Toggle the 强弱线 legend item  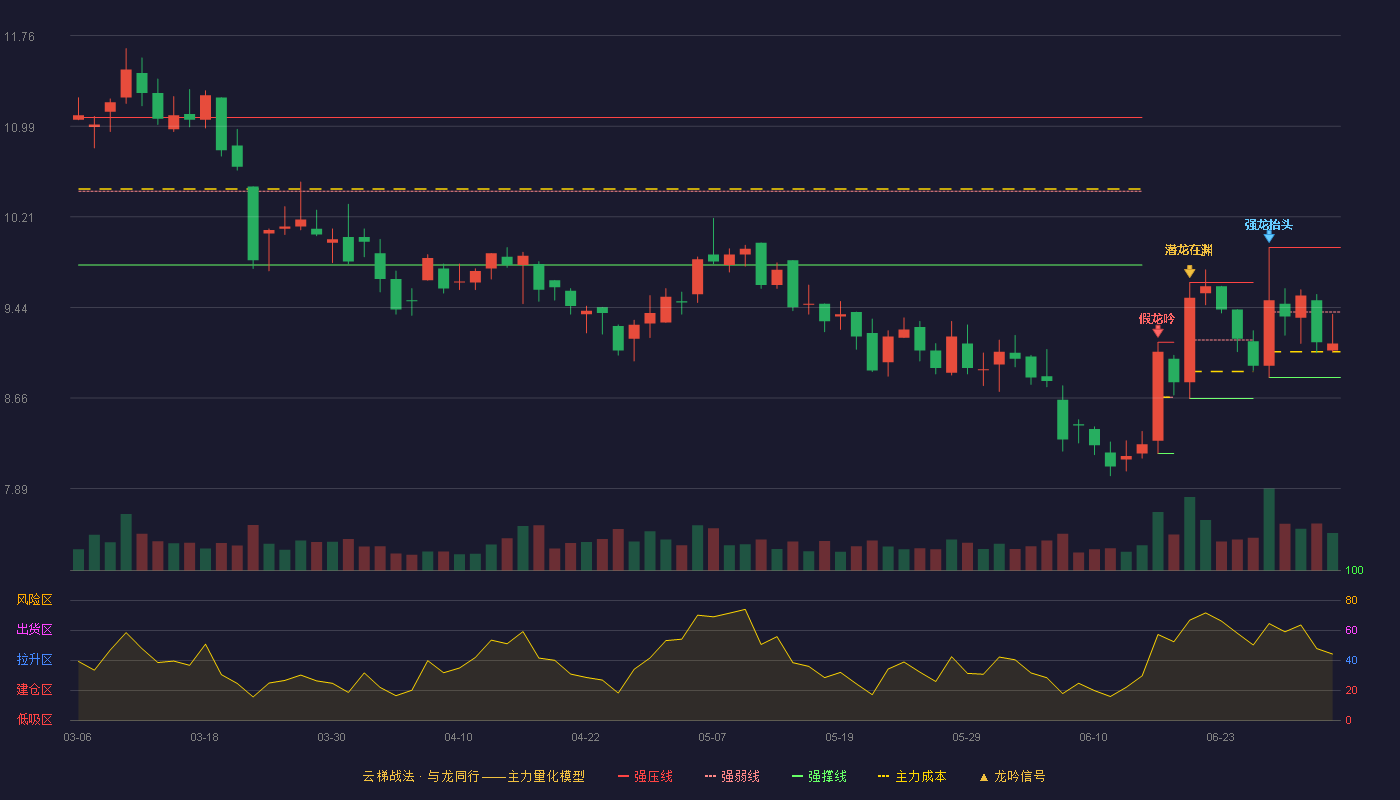[x=732, y=776]
